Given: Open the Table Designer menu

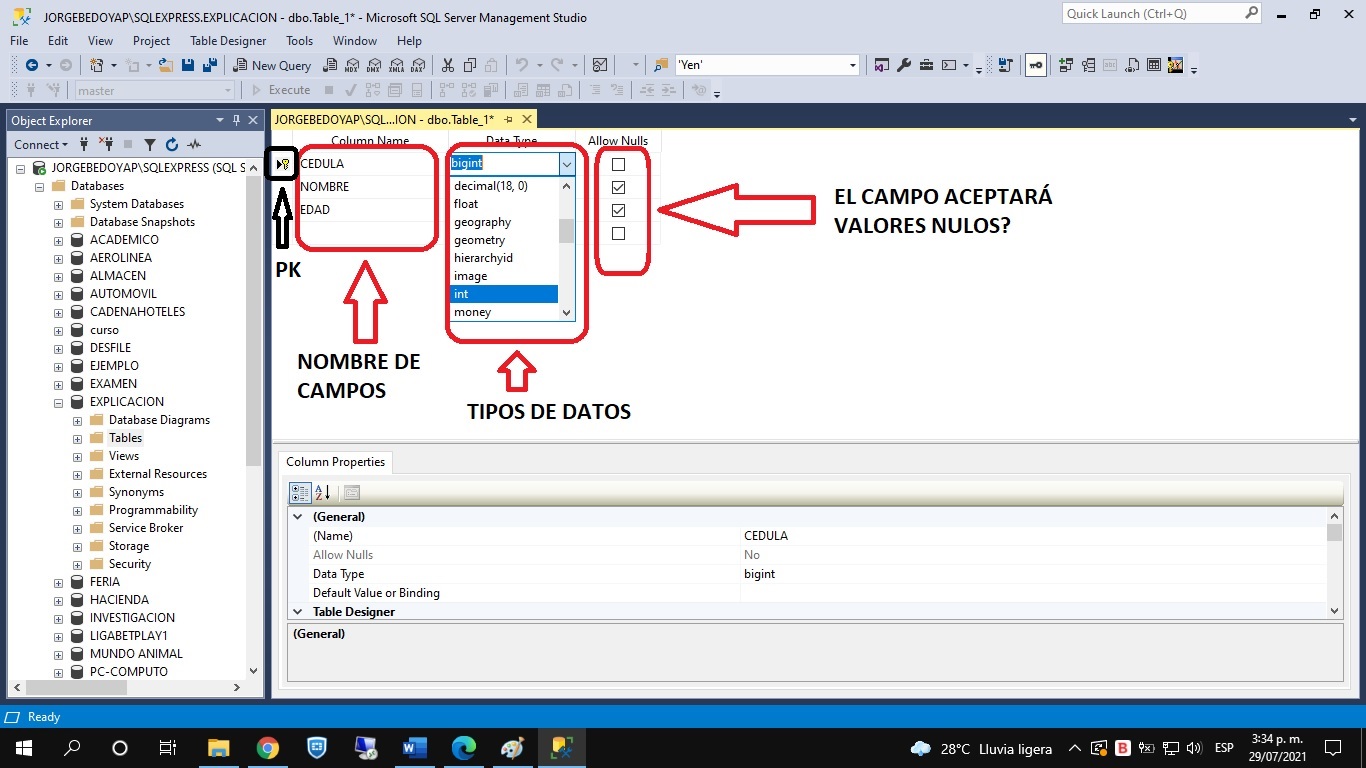Looking at the screenshot, I should tap(228, 41).
